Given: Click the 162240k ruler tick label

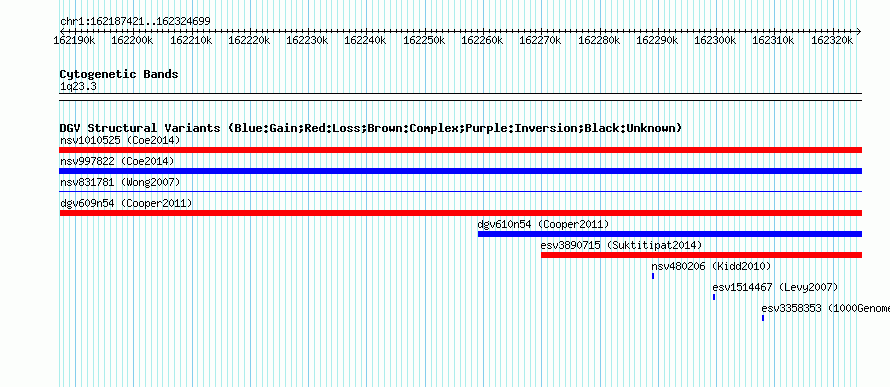Looking at the screenshot, I should coord(366,40).
